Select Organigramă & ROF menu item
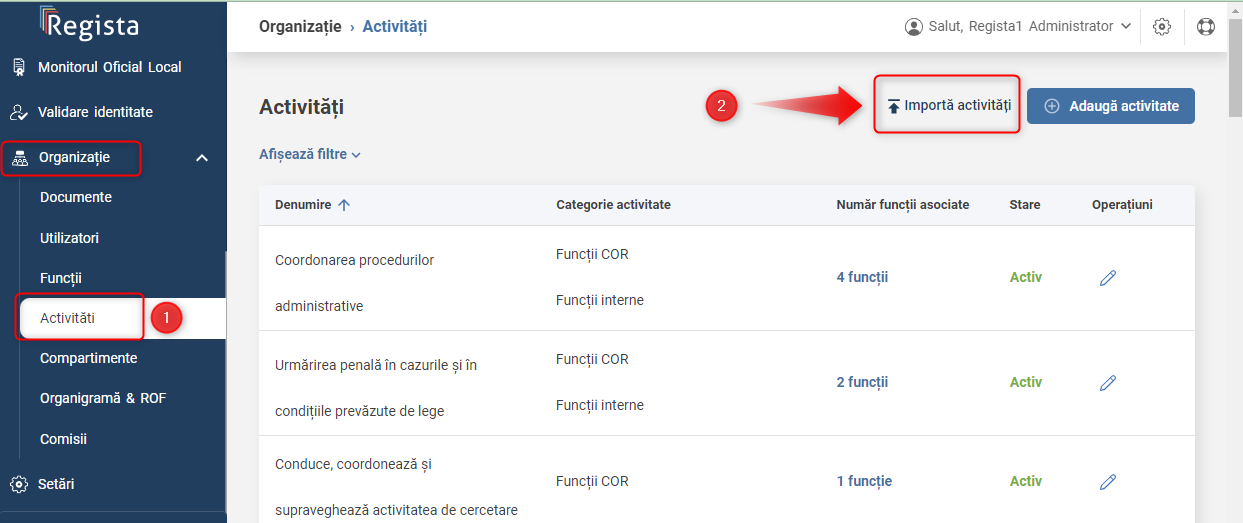 tap(103, 398)
